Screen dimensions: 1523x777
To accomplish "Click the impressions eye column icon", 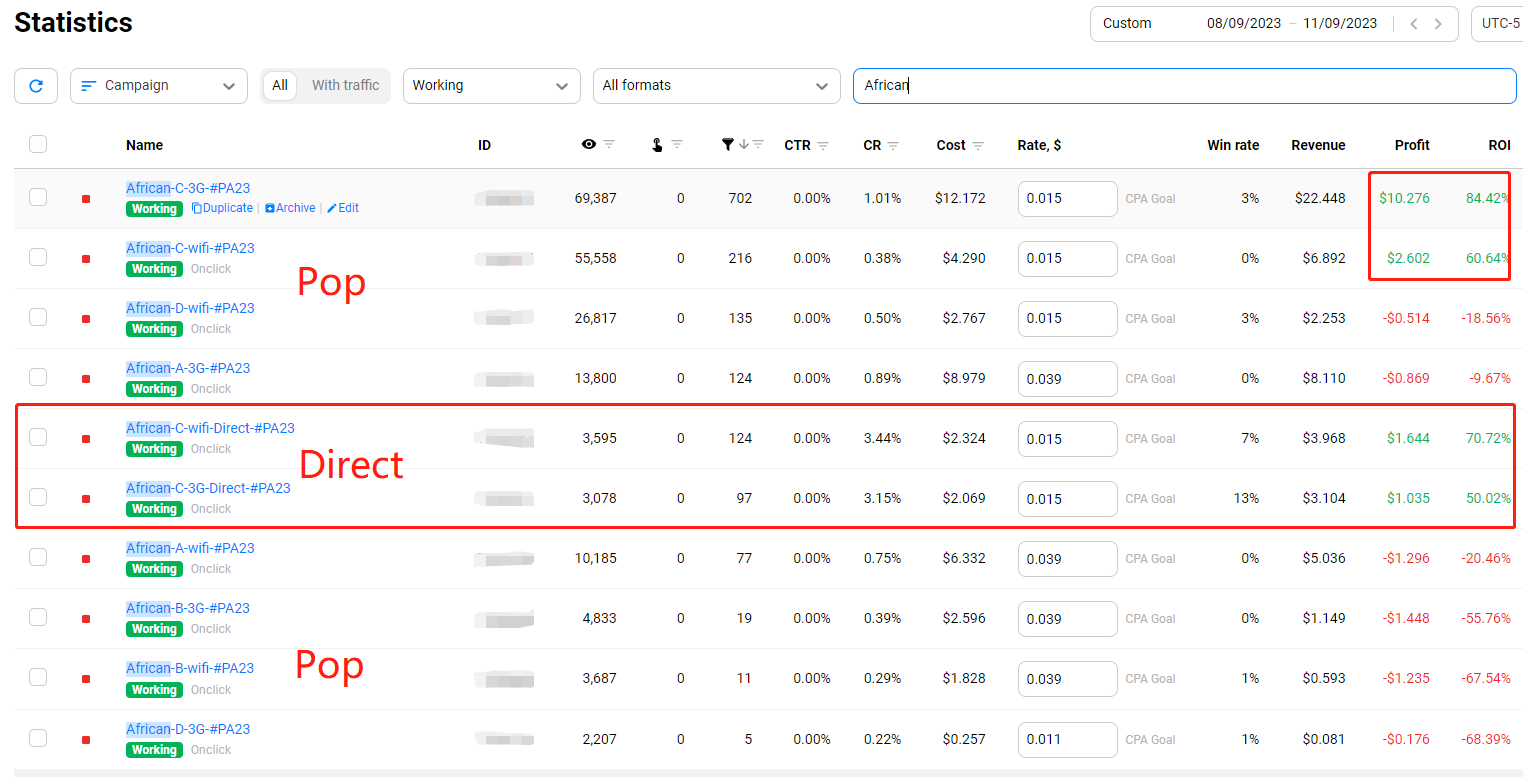I will 589,145.
